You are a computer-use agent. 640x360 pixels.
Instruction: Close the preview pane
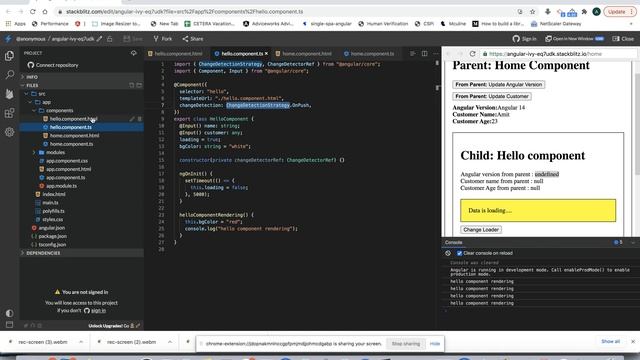[623, 39]
